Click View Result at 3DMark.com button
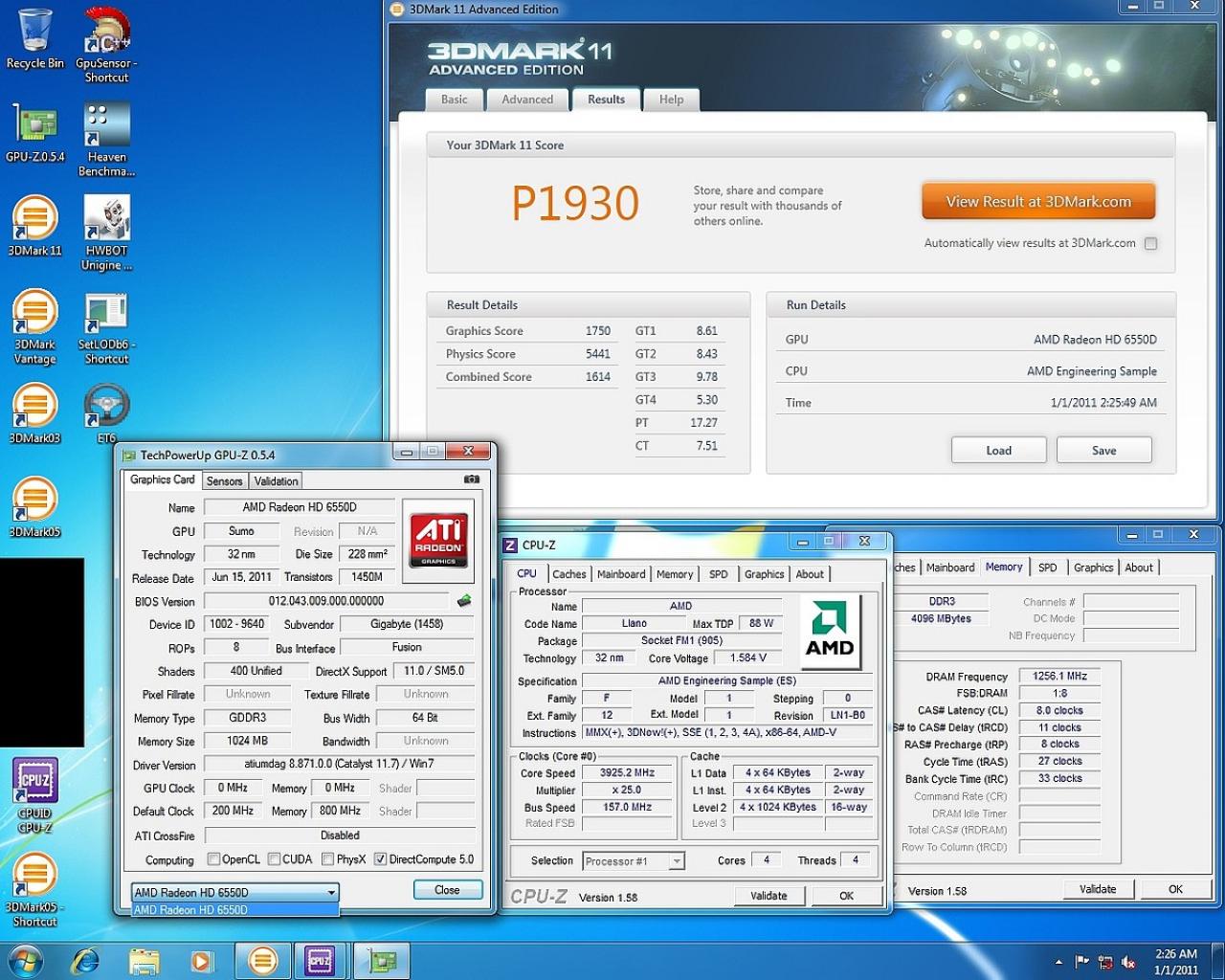Viewport: 1225px width, 980px height. [1038, 202]
